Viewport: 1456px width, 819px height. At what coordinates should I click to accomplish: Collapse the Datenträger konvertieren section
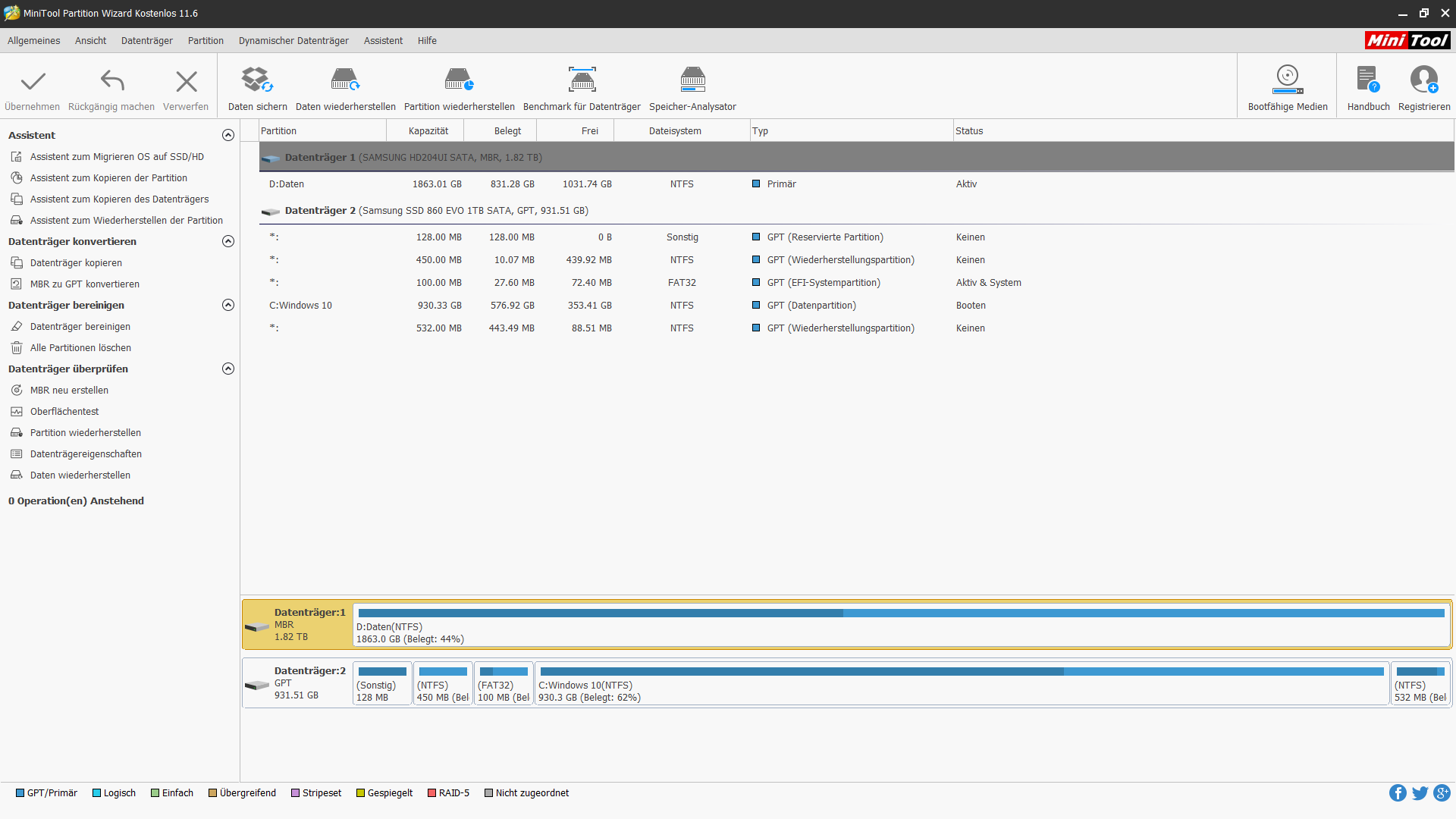pos(227,241)
